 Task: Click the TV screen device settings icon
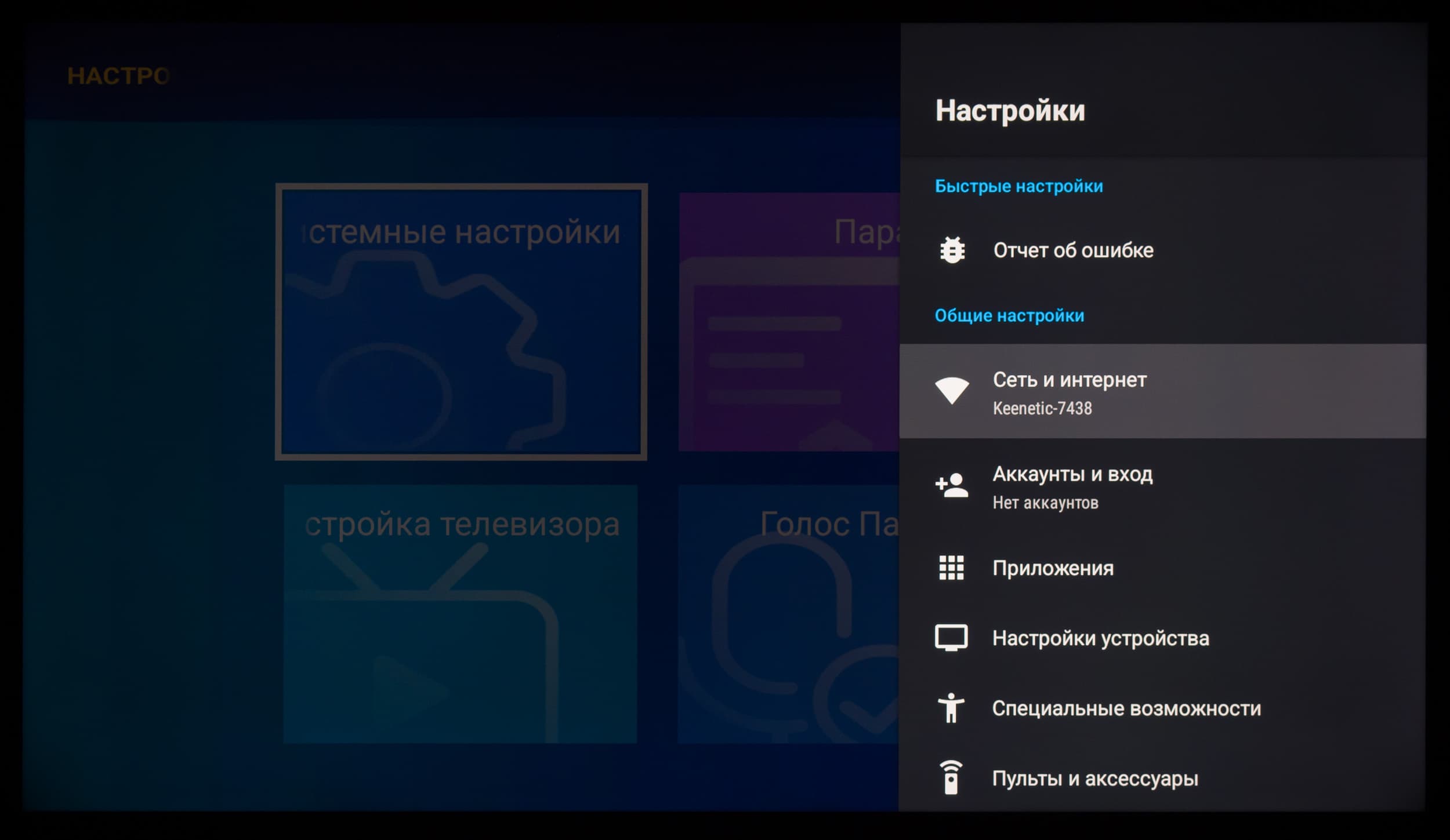(951, 638)
